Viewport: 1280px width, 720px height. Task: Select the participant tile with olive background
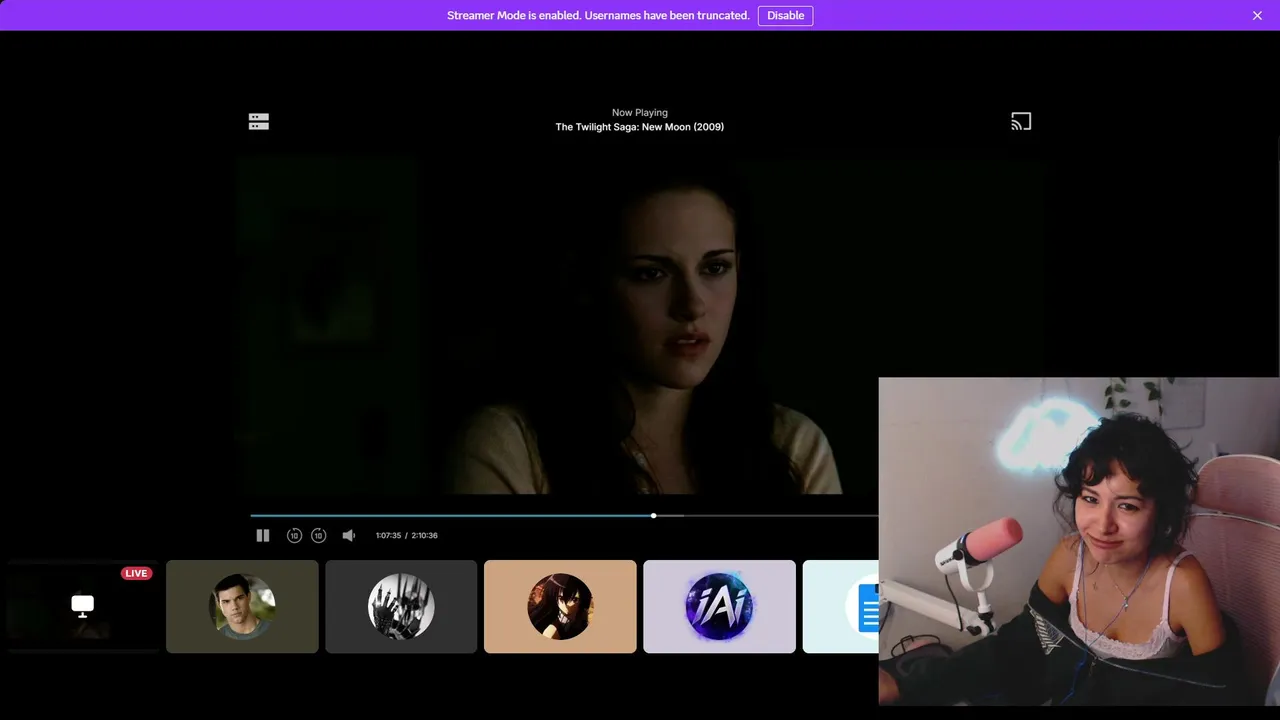(x=242, y=606)
